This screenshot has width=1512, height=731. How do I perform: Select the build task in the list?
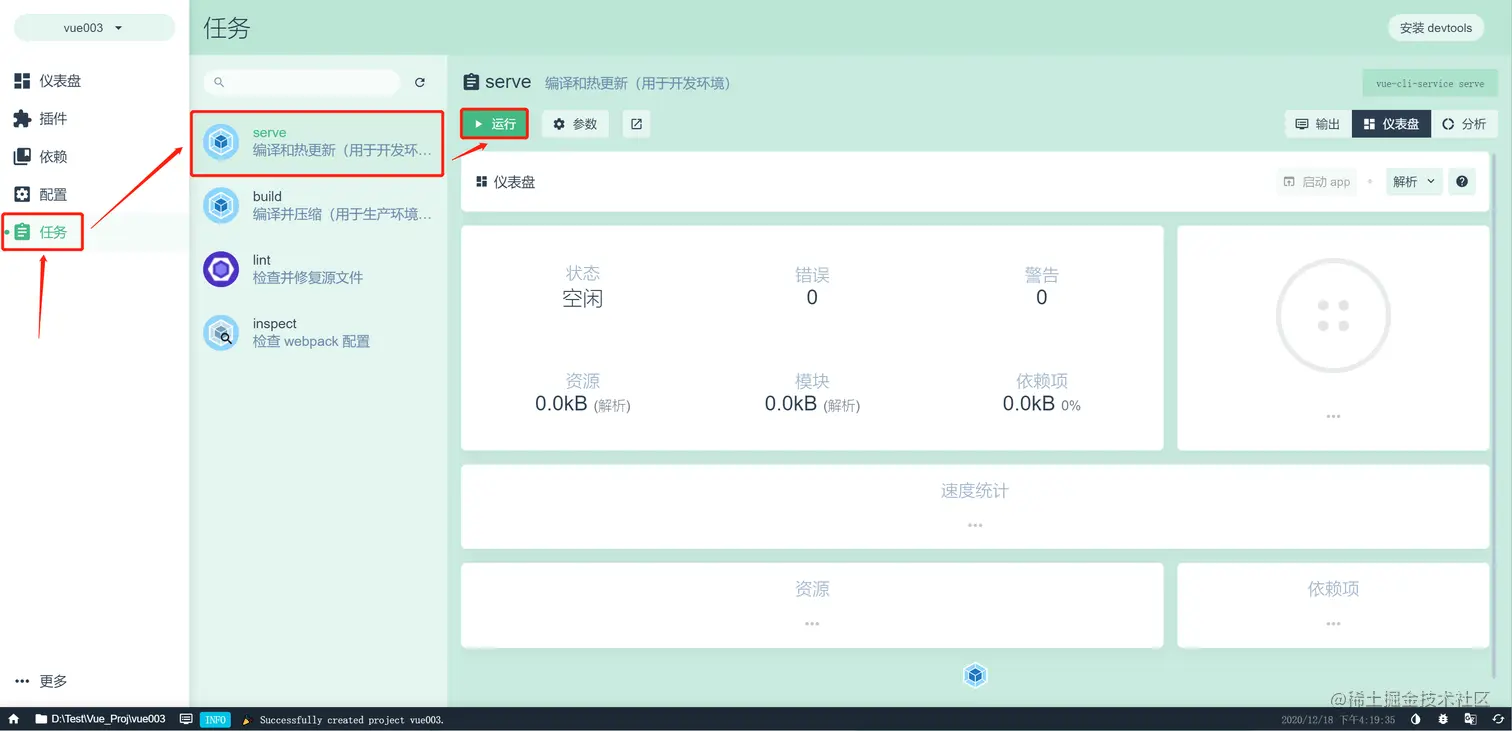click(318, 206)
